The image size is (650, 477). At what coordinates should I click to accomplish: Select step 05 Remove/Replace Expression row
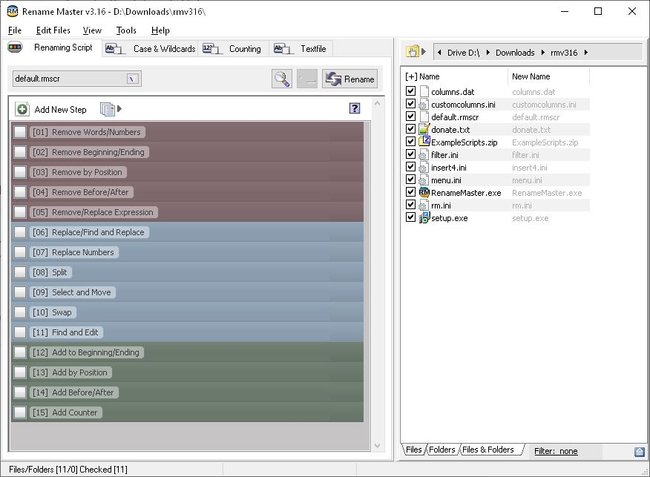tap(187, 212)
